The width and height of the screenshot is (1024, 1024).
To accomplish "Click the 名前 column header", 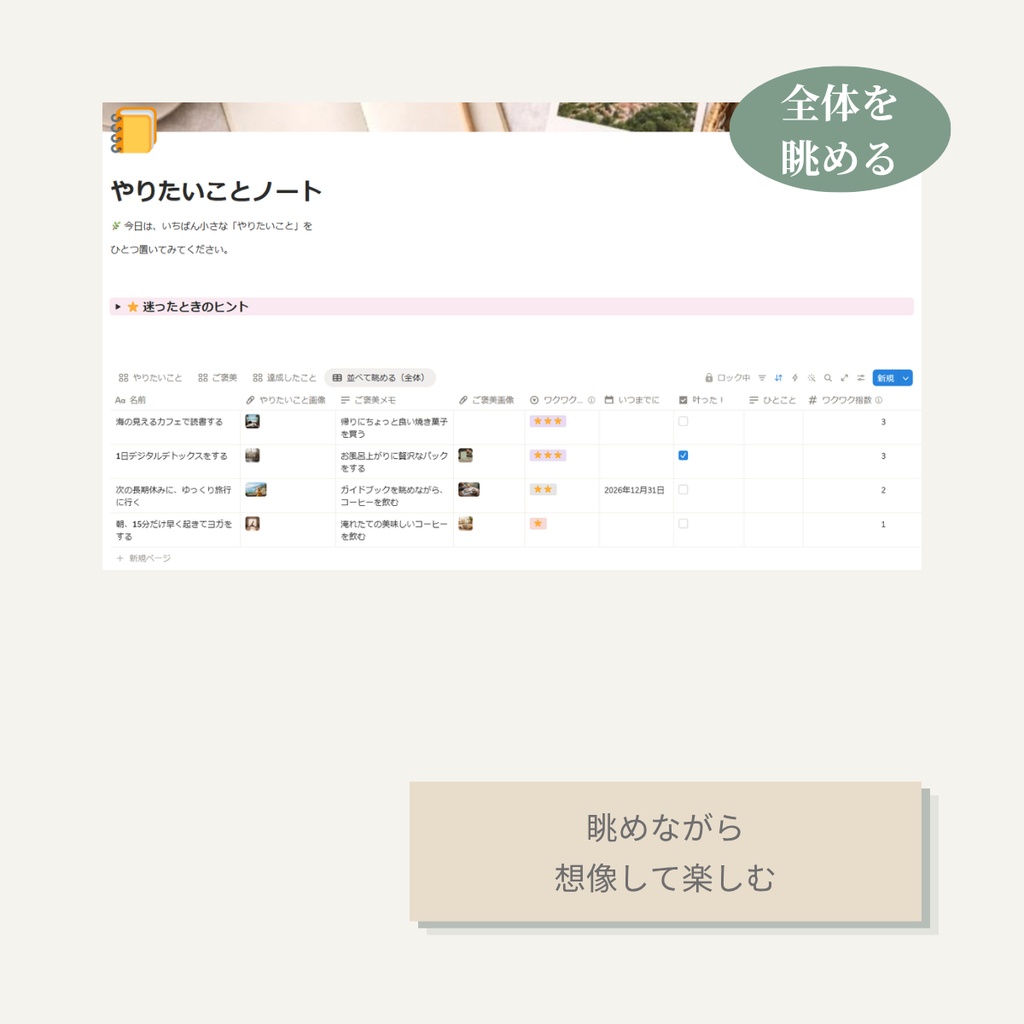I will click(x=131, y=400).
